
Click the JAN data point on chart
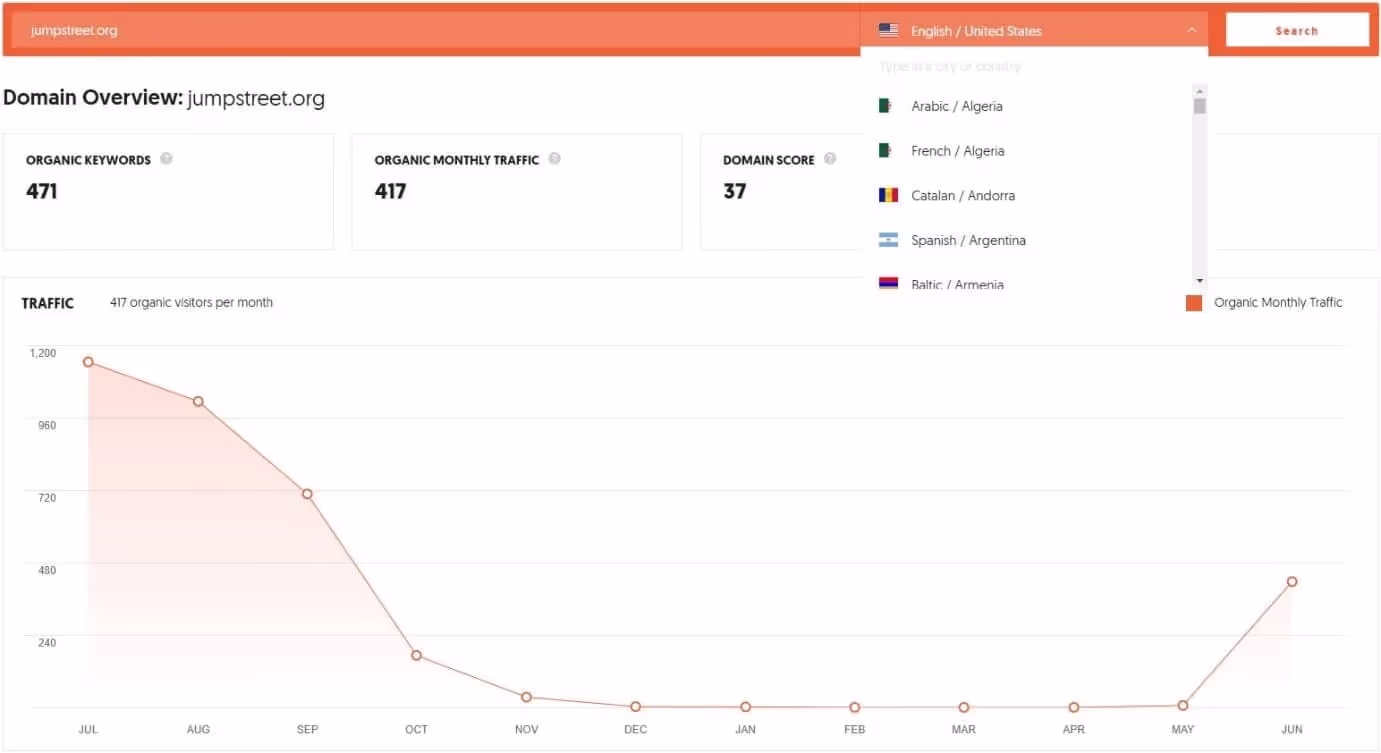pos(745,707)
